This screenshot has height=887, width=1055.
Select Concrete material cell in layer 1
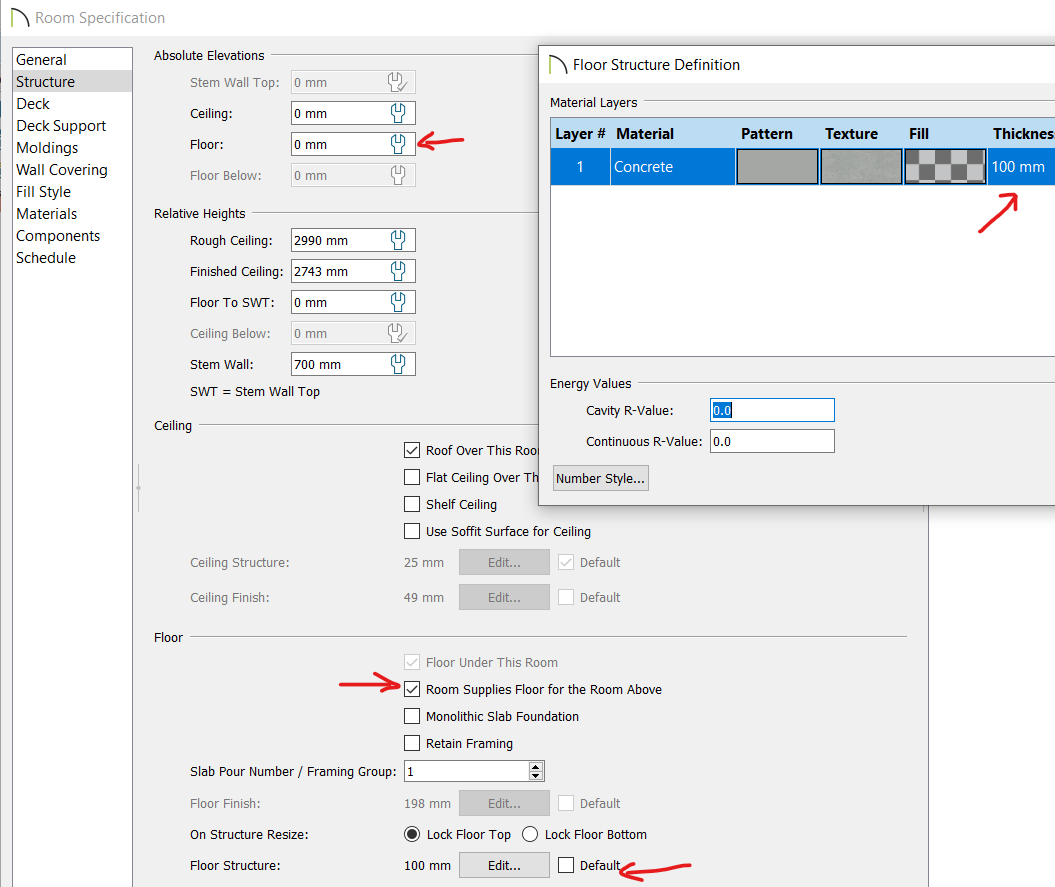tap(673, 166)
